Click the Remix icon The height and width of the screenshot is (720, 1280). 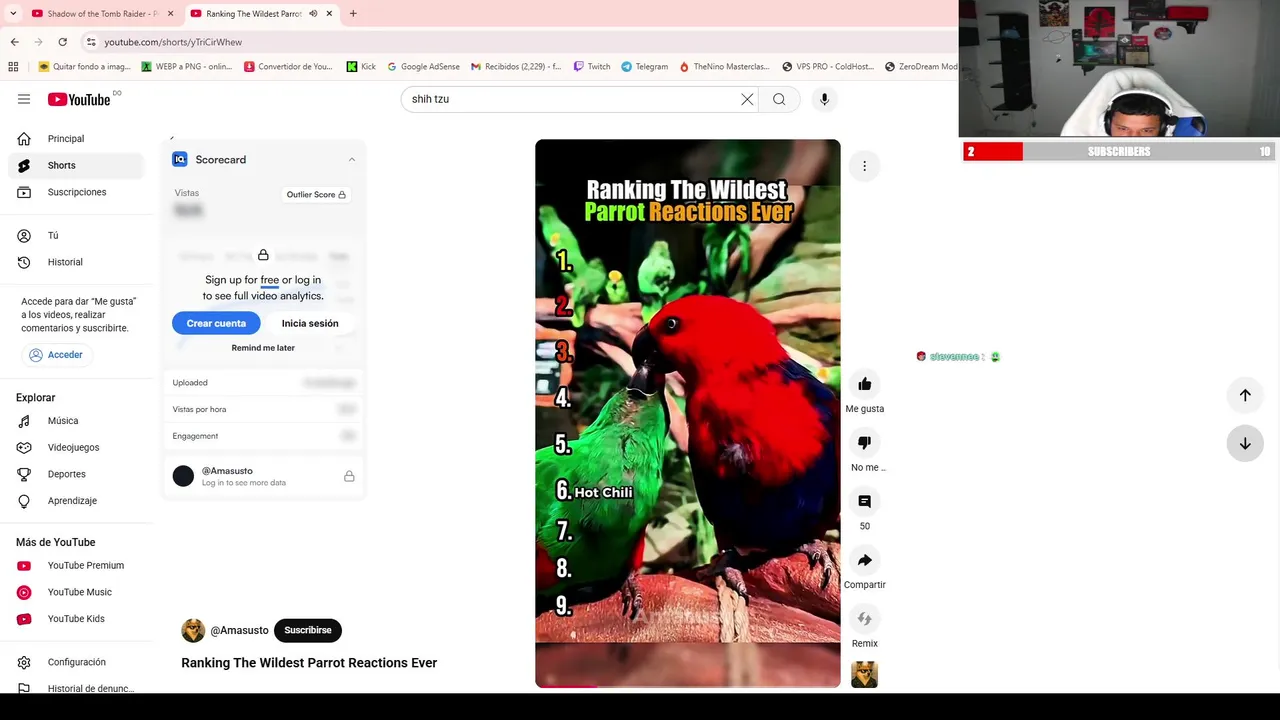pyautogui.click(x=865, y=619)
